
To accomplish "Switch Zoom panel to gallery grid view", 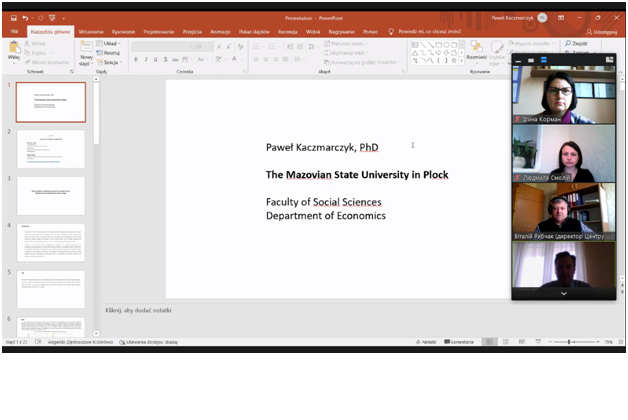I will [x=609, y=60].
